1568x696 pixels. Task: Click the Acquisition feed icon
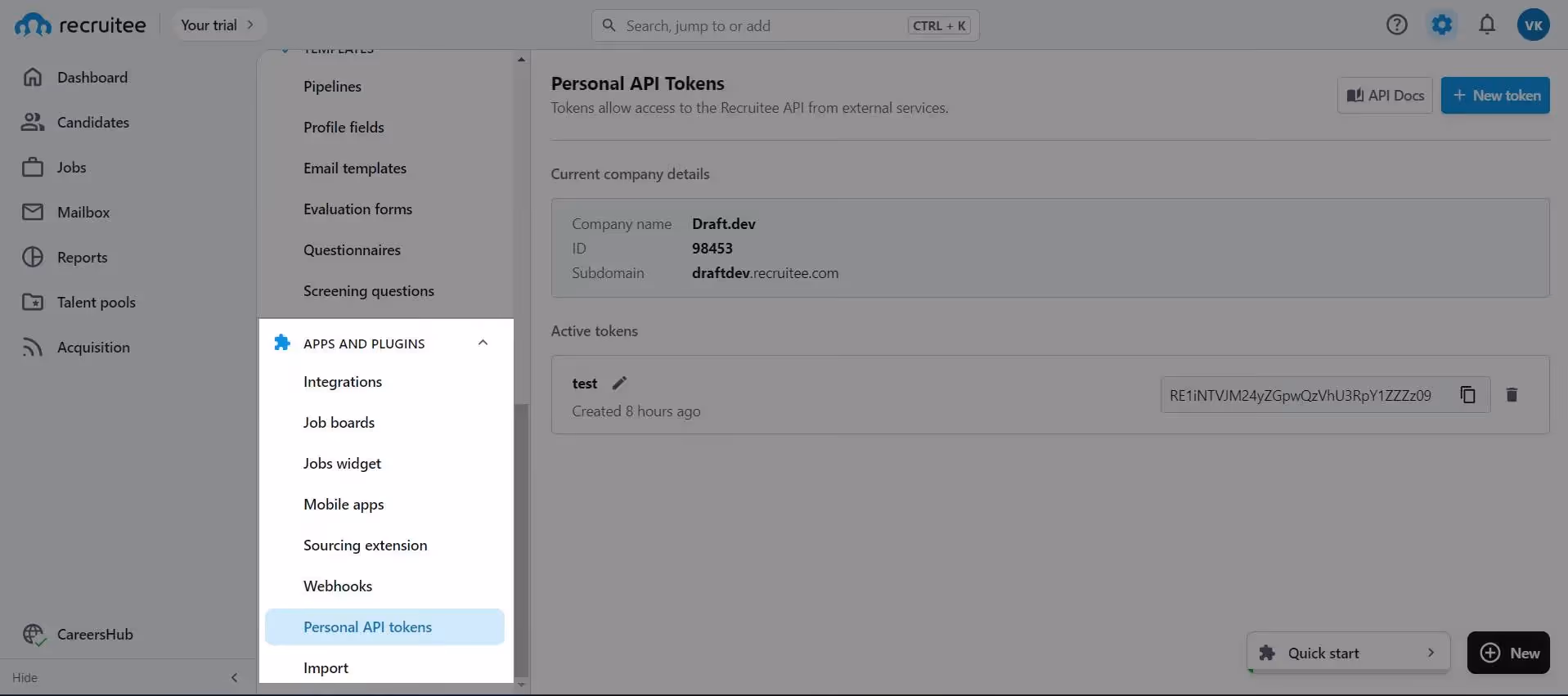click(33, 347)
